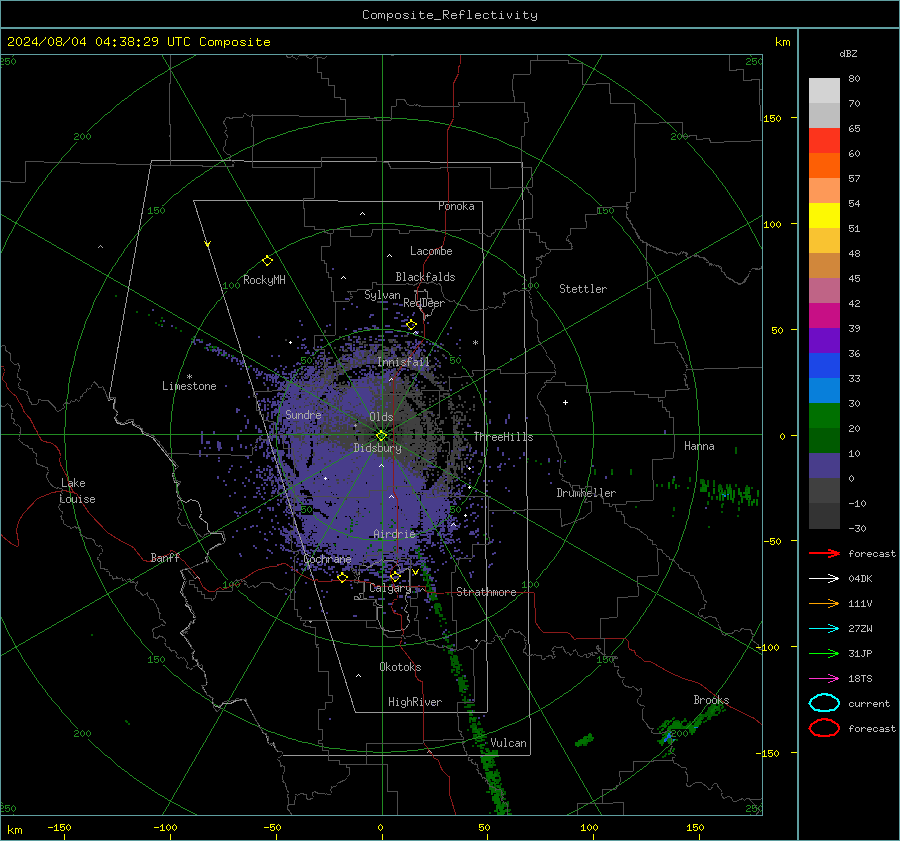The height and width of the screenshot is (841, 900).
Task: Click white plus marker south of Stettler
Action: pos(565,402)
